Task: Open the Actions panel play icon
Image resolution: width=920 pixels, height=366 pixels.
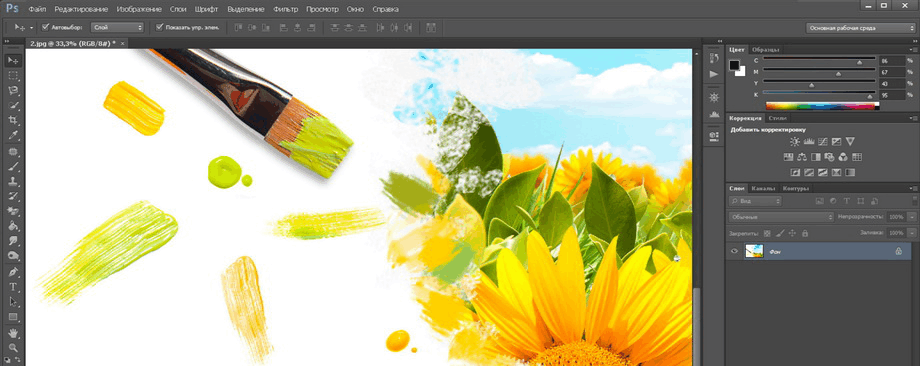Action: pos(713,74)
